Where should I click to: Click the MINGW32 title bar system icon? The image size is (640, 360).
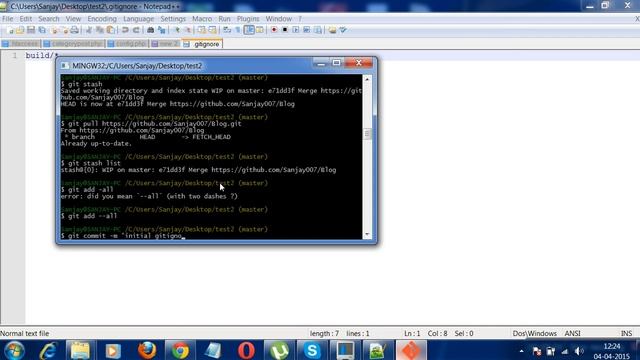click(64, 66)
